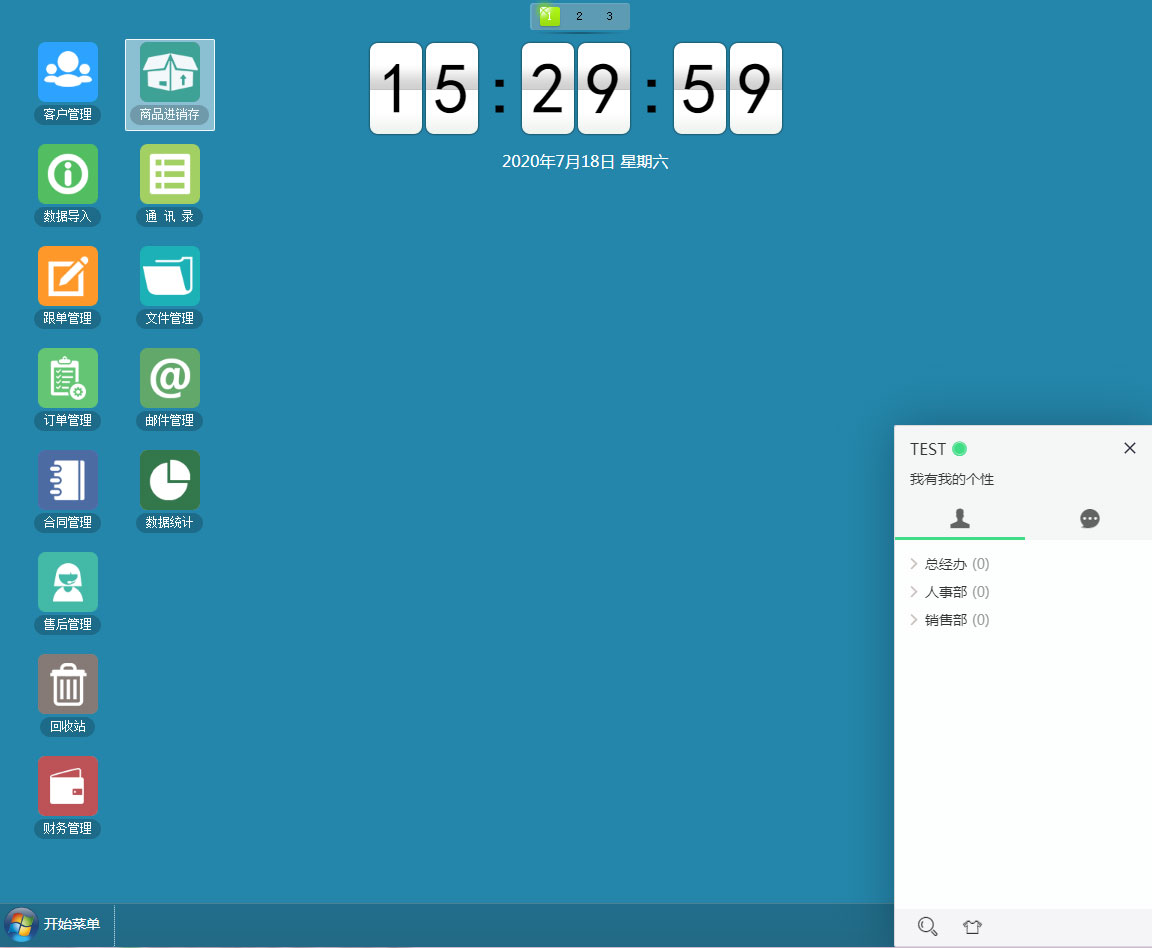Open the 回收站 recycle bin icon
Screen dimensions: 1152x948
pyautogui.click(x=68, y=684)
